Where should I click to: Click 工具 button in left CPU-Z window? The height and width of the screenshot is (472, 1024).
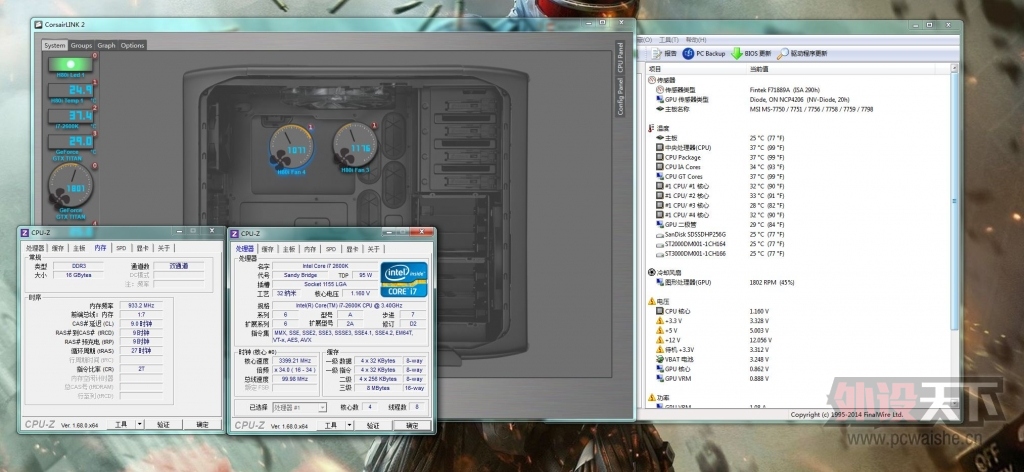tap(121, 424)
